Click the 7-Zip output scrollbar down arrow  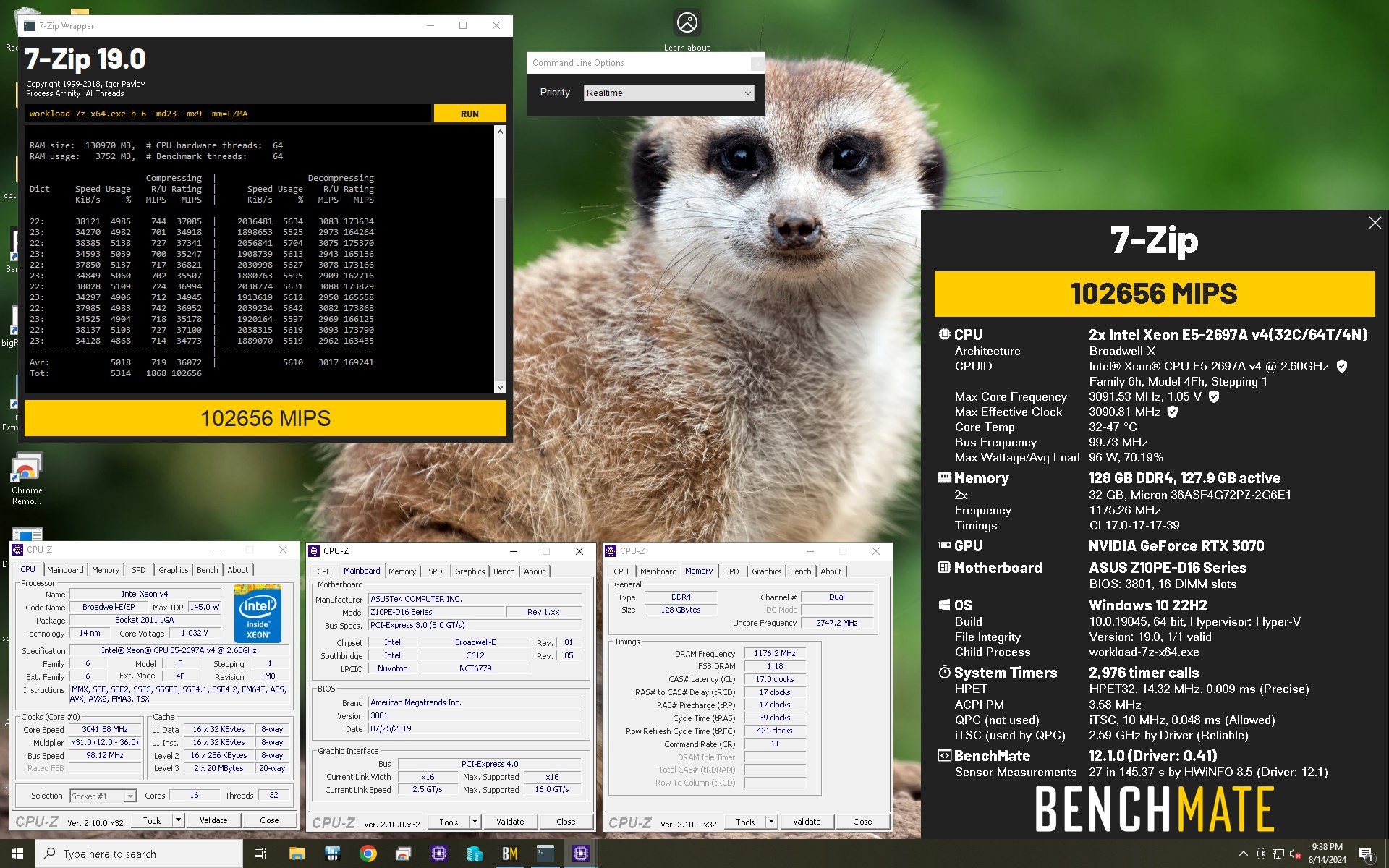pyautogui.click(x=500, y=388)
